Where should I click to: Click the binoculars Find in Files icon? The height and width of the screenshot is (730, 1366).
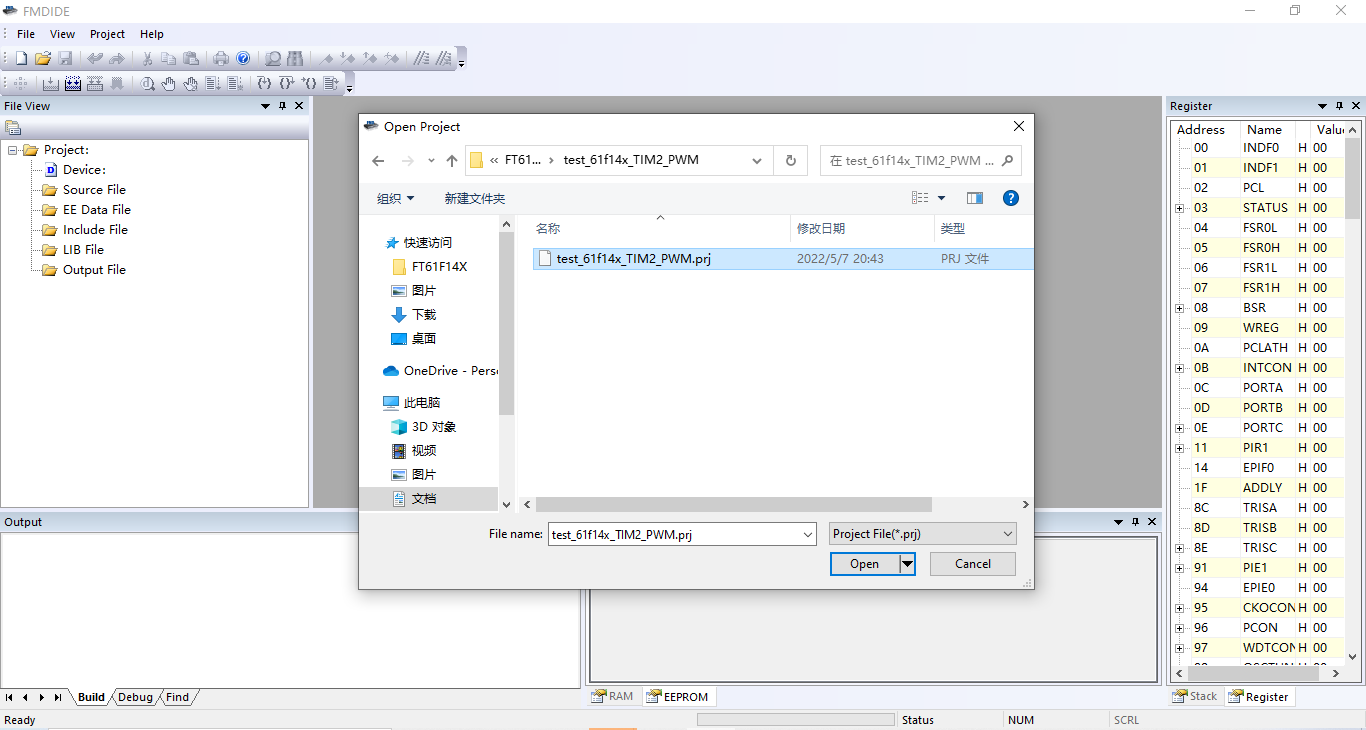click(295, 59)
